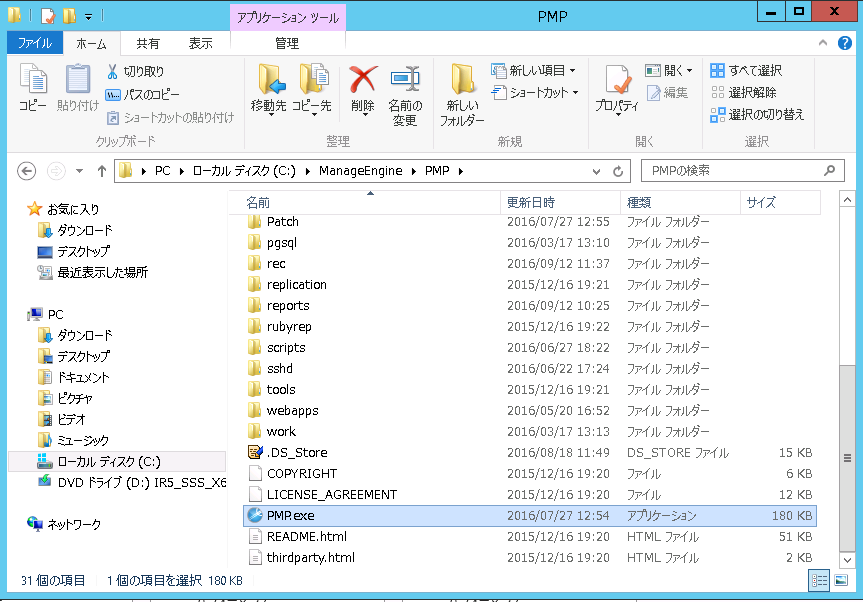Click the Cut (切り取り) scissors icon

pyautogui.click(x=112, y=72)
